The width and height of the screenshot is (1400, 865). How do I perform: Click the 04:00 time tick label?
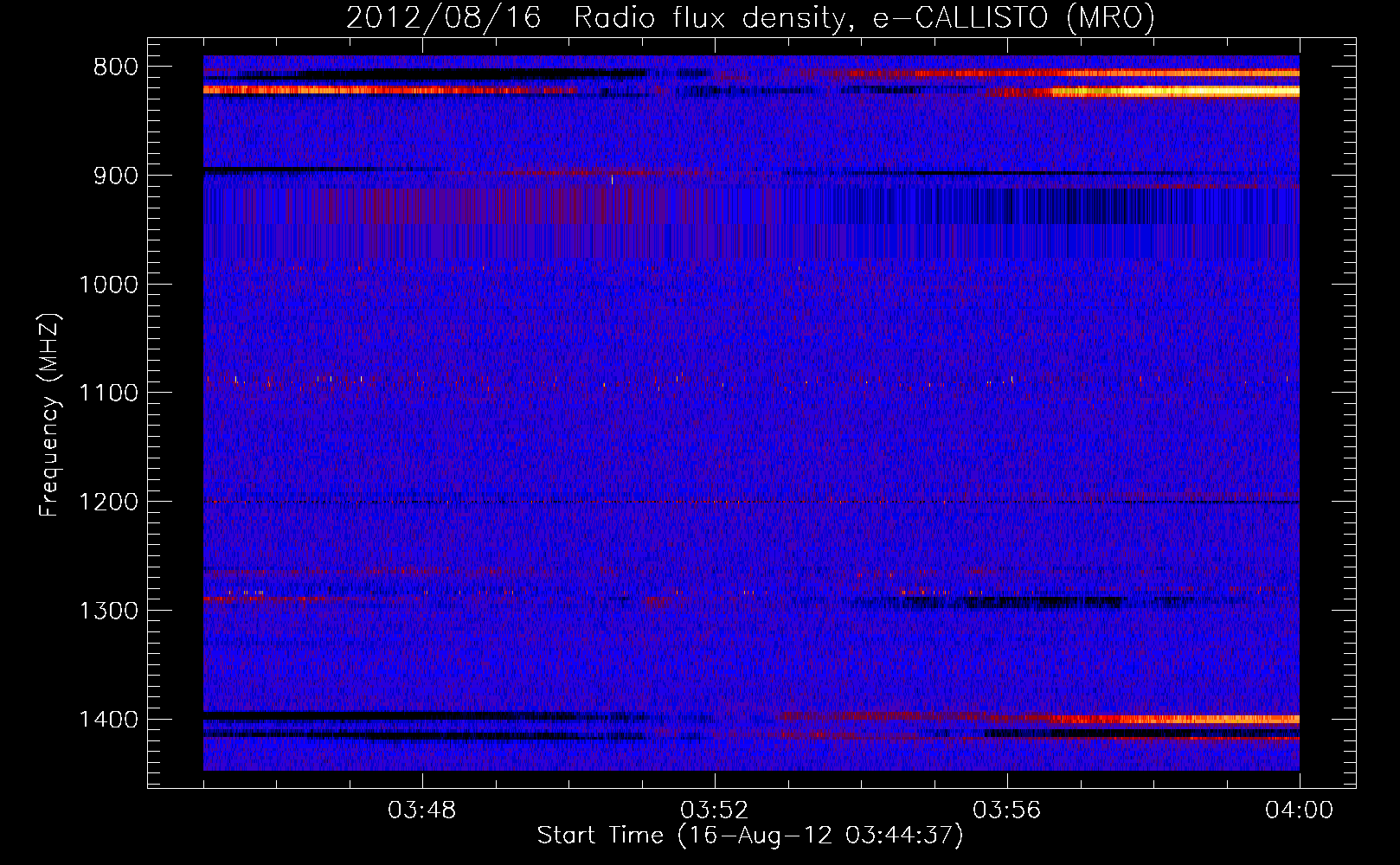tap(1299, 811)
